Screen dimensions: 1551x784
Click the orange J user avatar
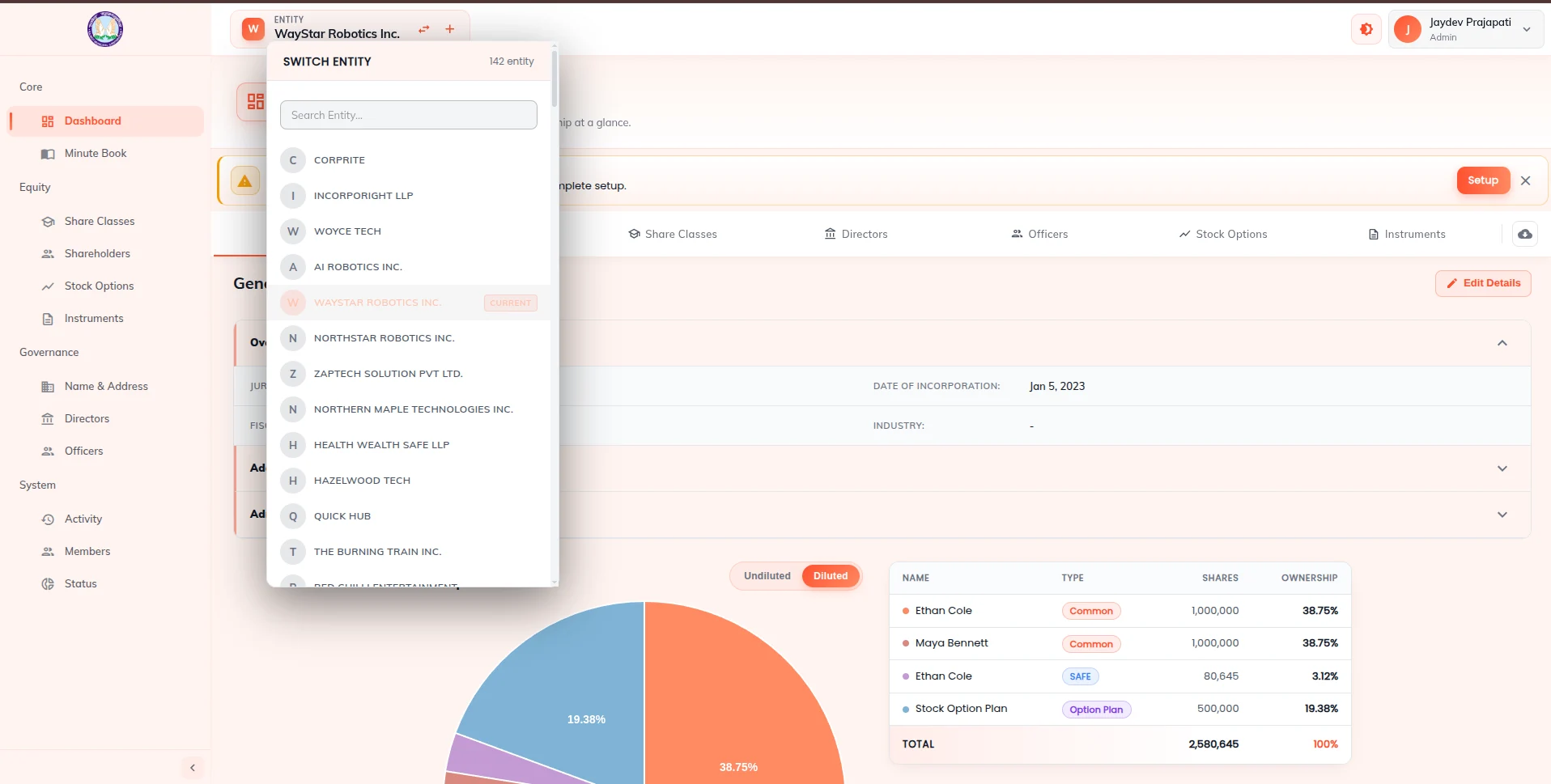point(1408,29)
